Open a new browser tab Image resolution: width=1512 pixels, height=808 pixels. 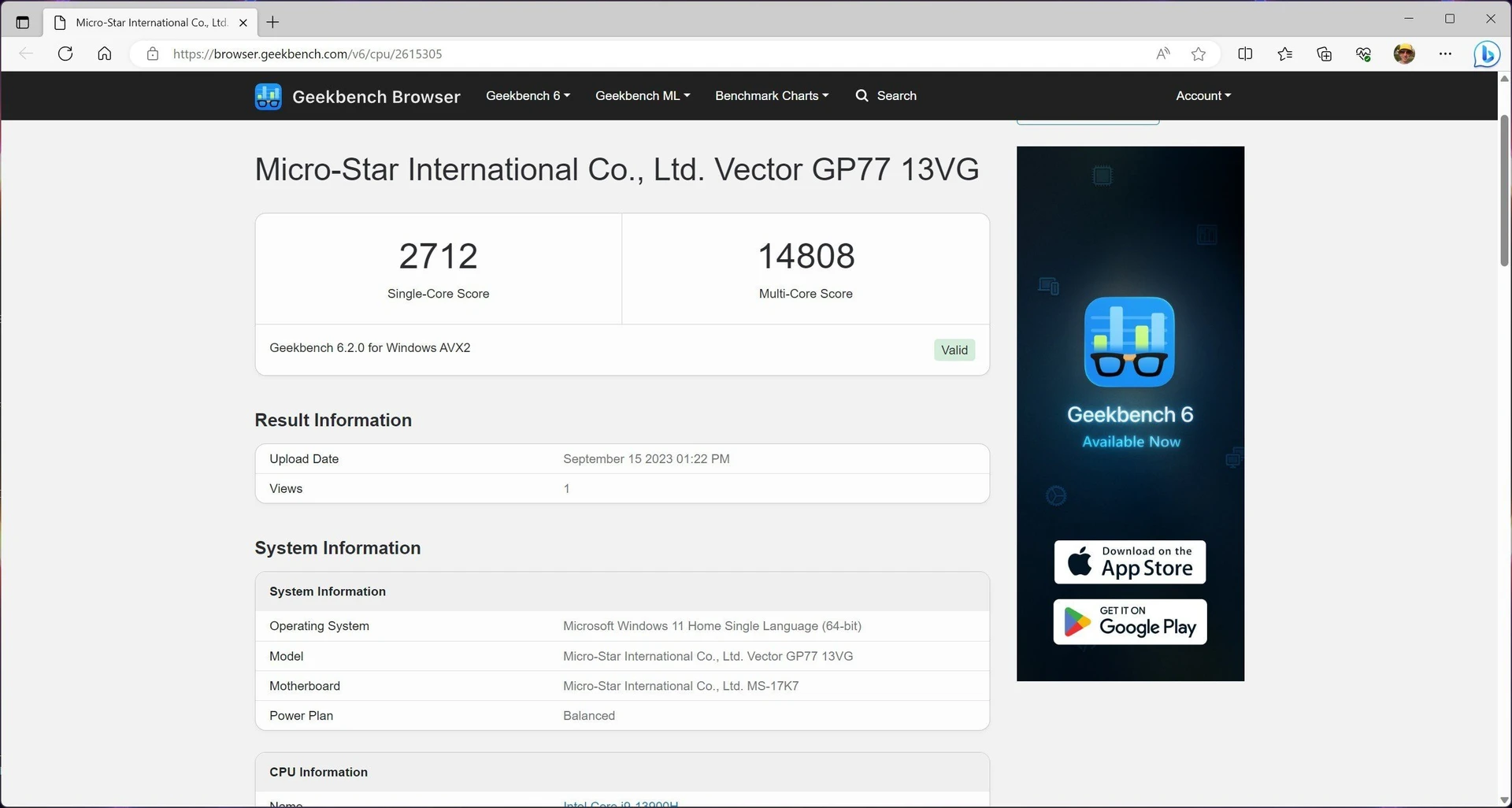(272, 22)
